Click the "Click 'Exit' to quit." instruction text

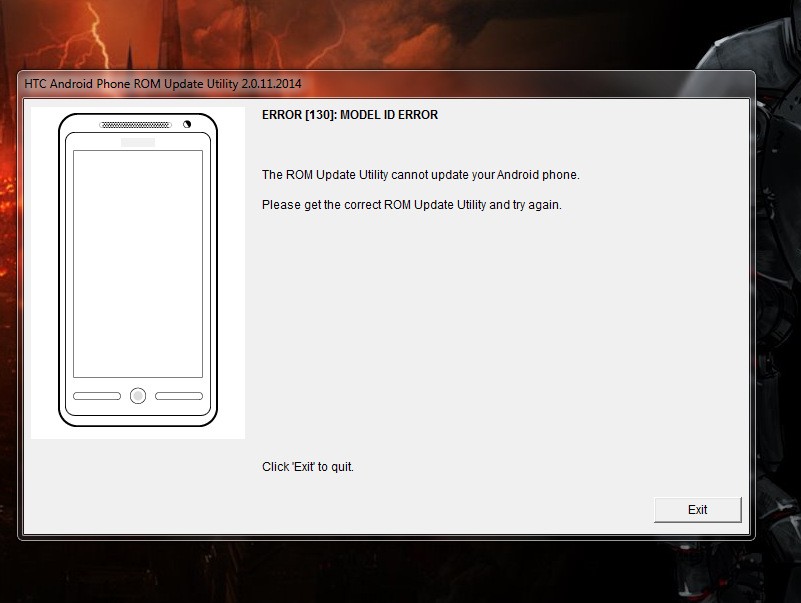pyautogui.click(x=308, y=467)
